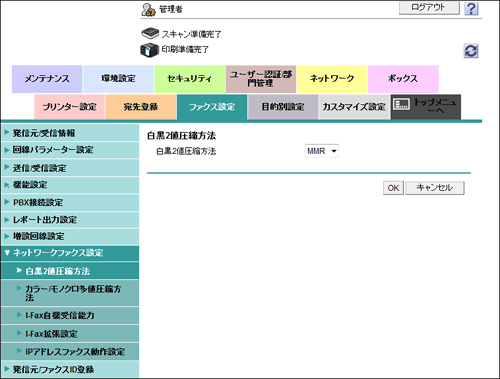Image resolution: width=500 pixels, height=379 pixels.
Task: Open IPアドレスファクス動作設定 submenu item
Action: (70, 351)
